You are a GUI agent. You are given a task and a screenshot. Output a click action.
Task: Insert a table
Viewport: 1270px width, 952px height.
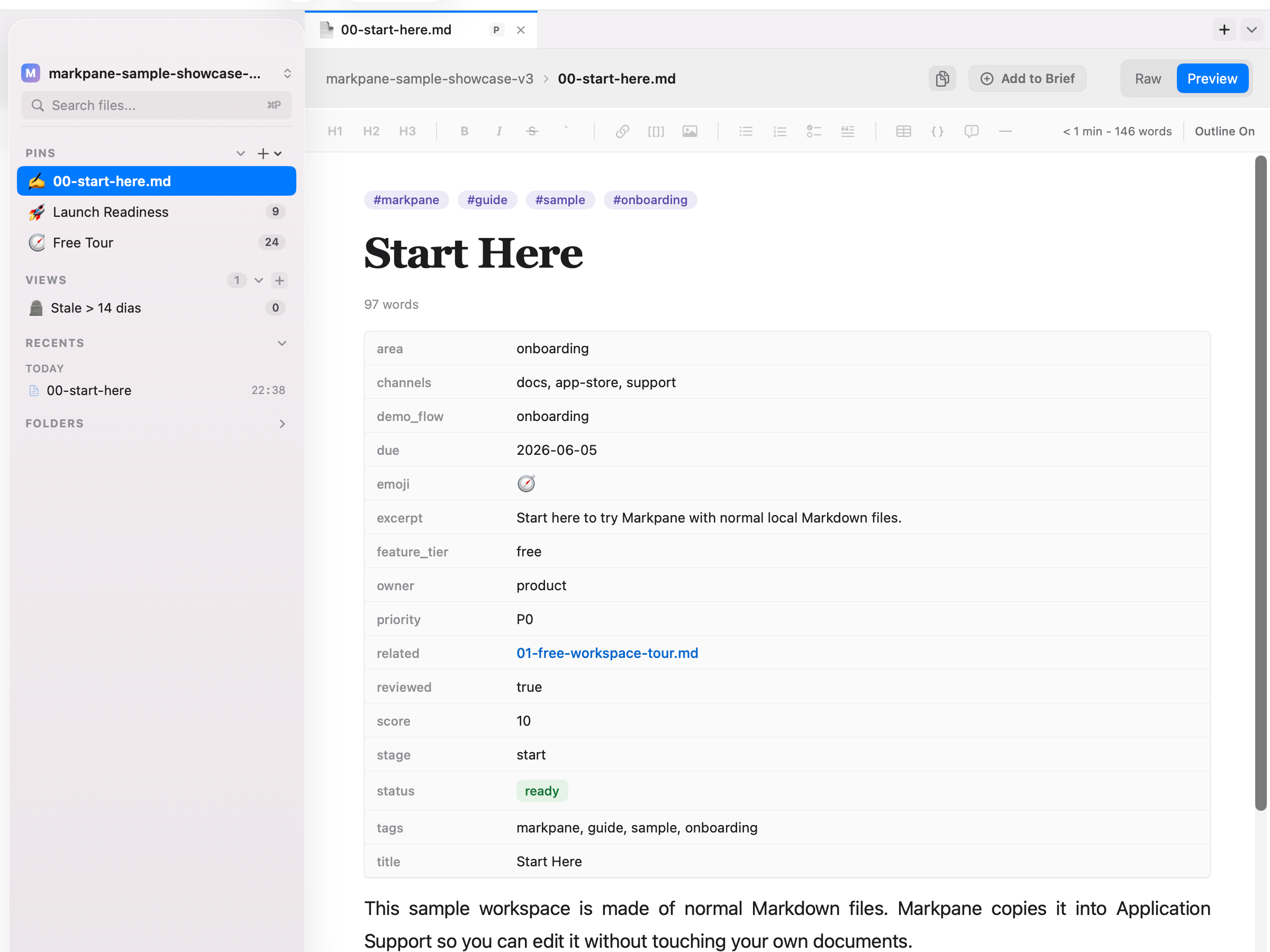[904, 131]
